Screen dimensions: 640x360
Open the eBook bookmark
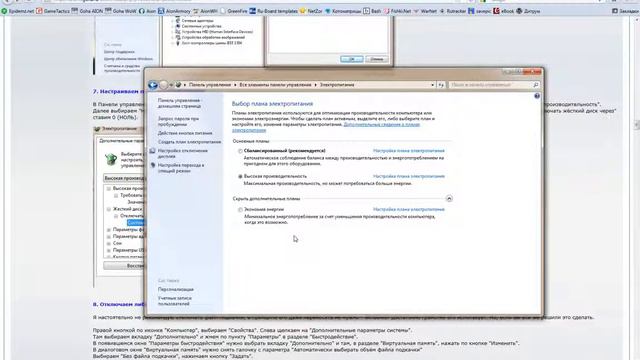(503, 11)
